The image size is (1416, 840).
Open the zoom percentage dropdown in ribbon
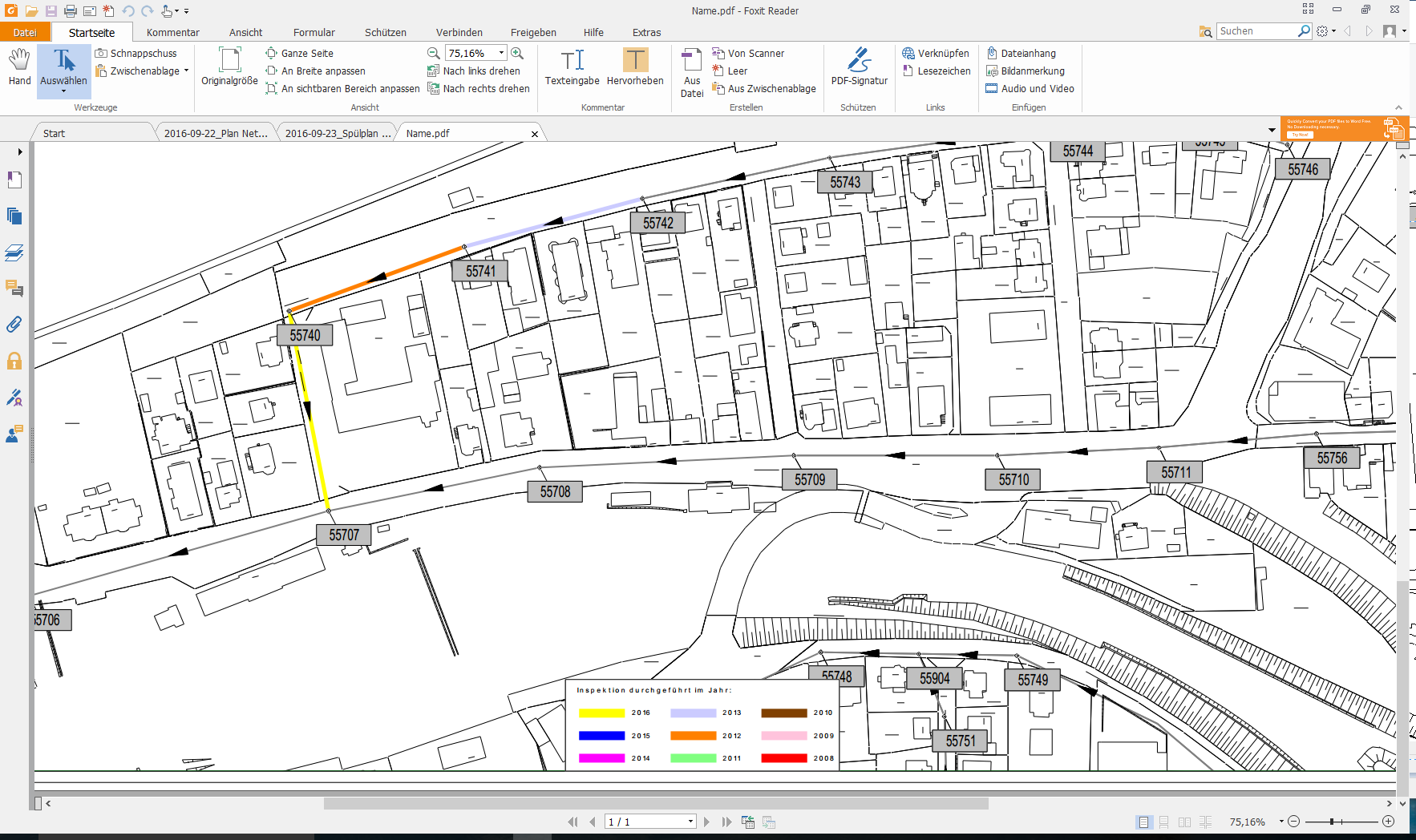coord(502,53)
